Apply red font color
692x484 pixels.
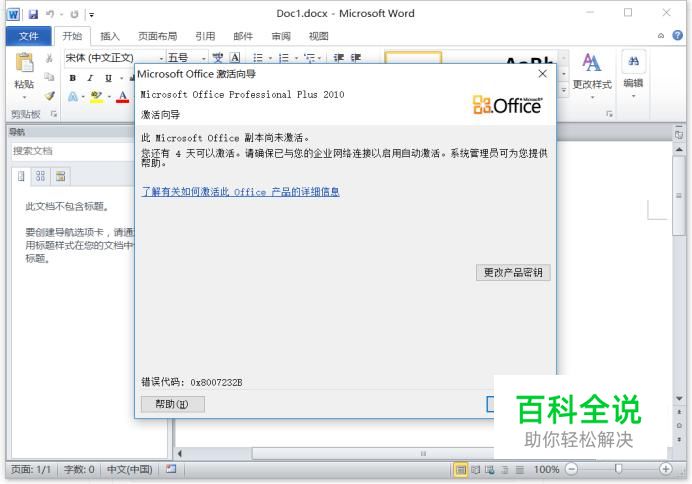pyautogui.click(x=122, y=96)
